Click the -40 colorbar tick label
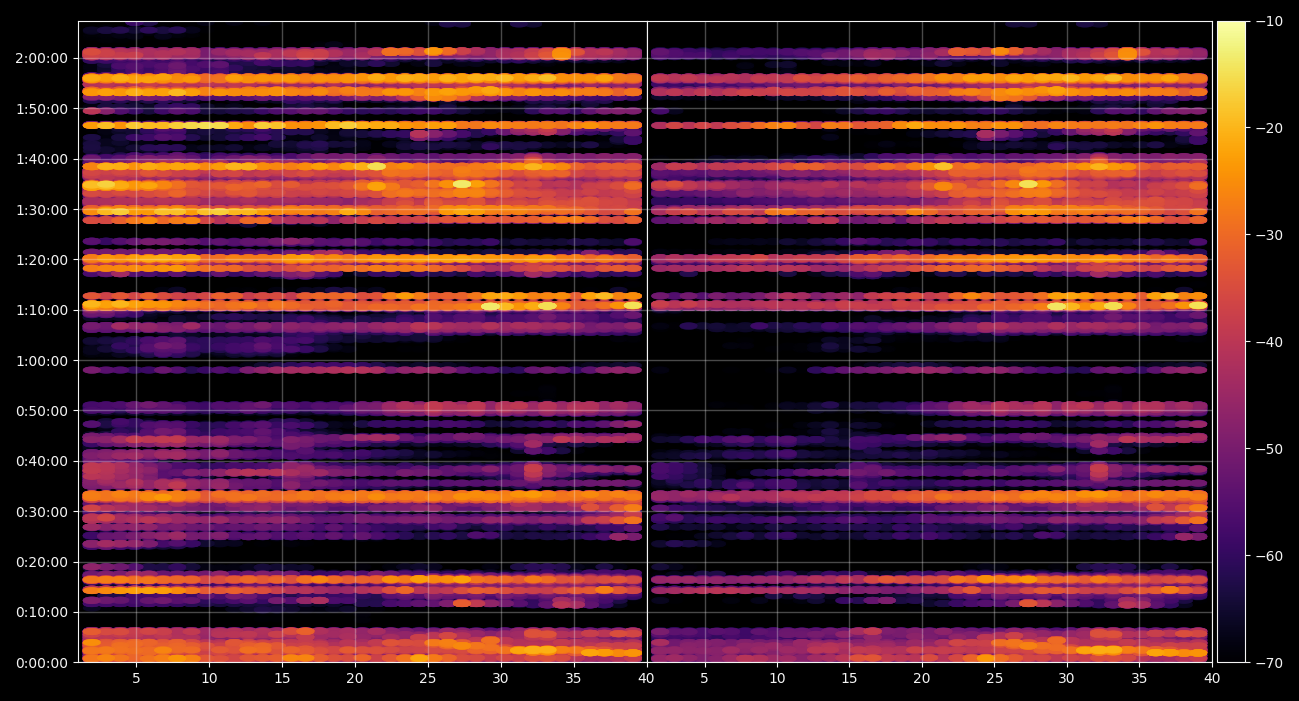 [1270, 342]
